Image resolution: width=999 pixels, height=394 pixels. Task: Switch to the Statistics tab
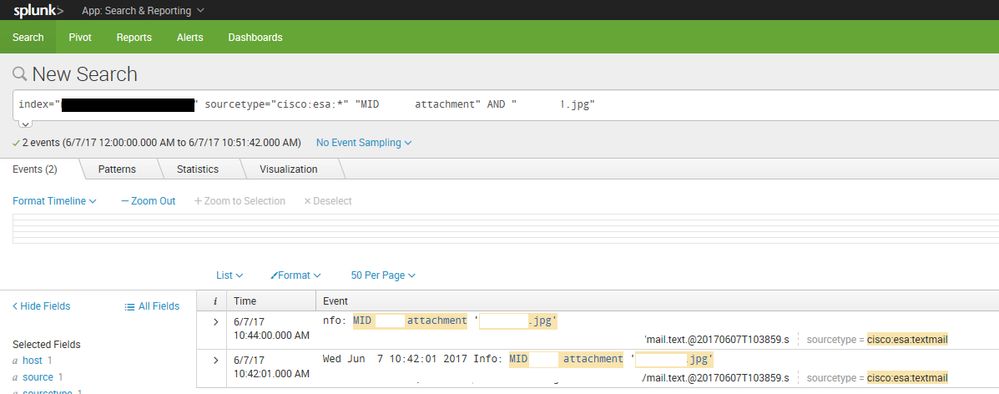[198, 169]
